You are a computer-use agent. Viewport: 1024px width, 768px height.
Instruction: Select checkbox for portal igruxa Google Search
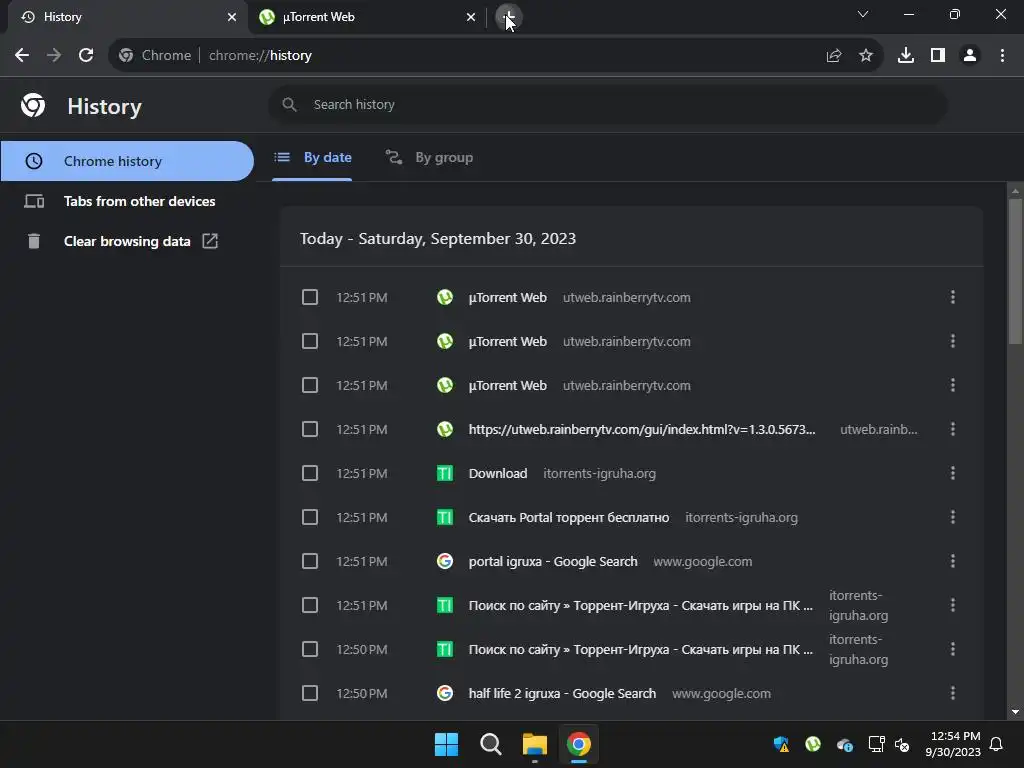[310, 562]
